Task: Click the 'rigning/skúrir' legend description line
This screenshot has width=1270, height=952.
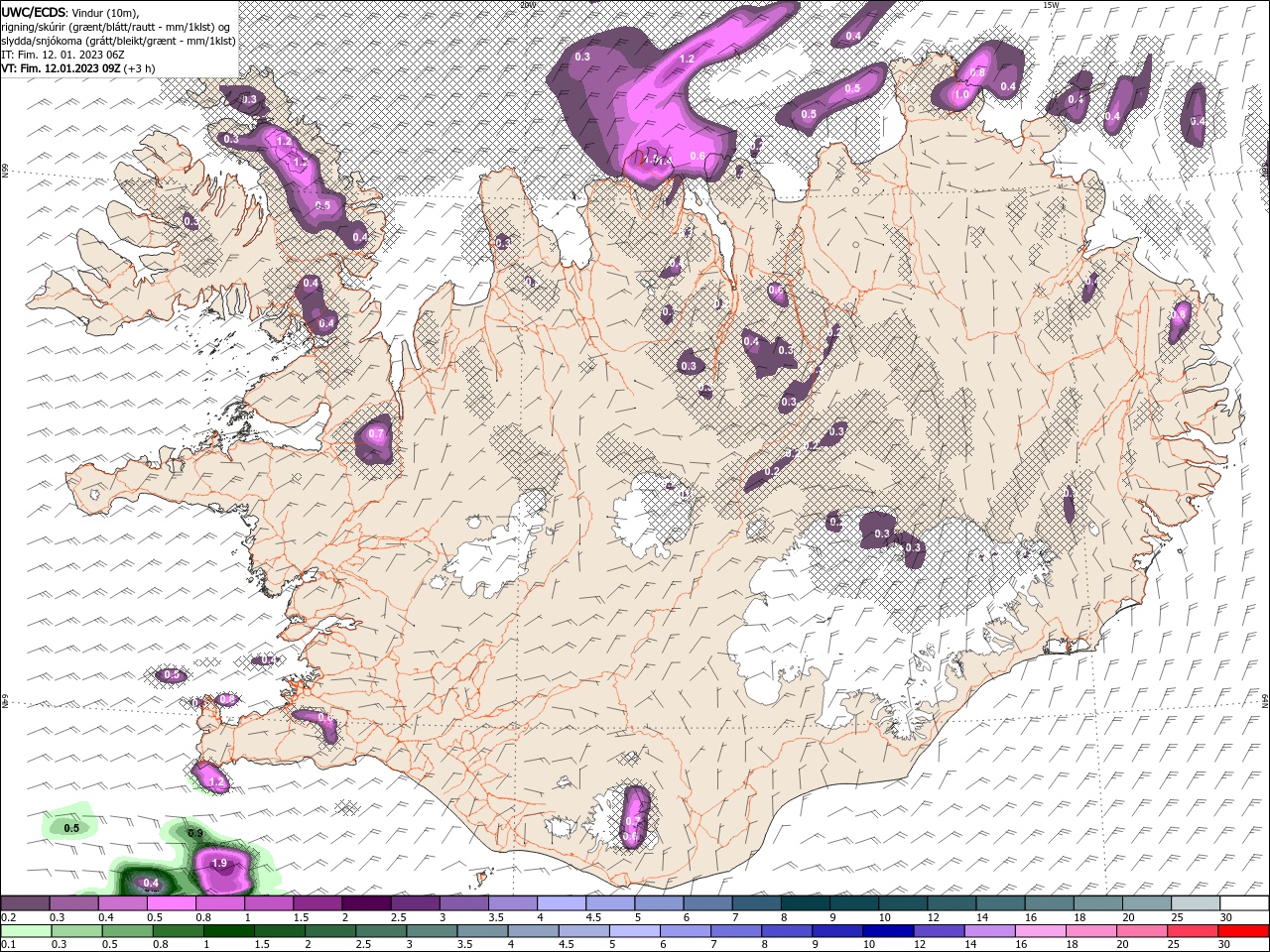Action: (x=117, y=26)
